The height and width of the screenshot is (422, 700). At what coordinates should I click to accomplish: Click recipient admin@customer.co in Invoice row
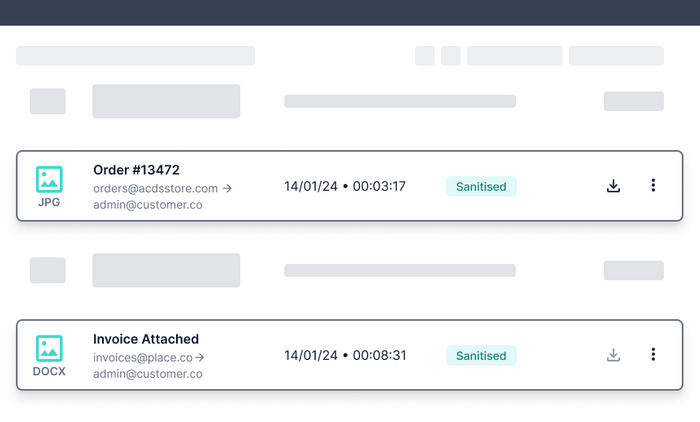tap(148, 374)
